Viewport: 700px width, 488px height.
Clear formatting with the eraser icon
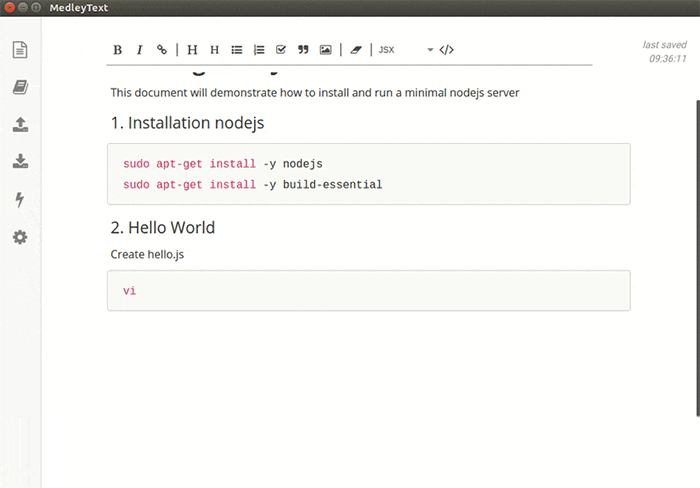356,50
